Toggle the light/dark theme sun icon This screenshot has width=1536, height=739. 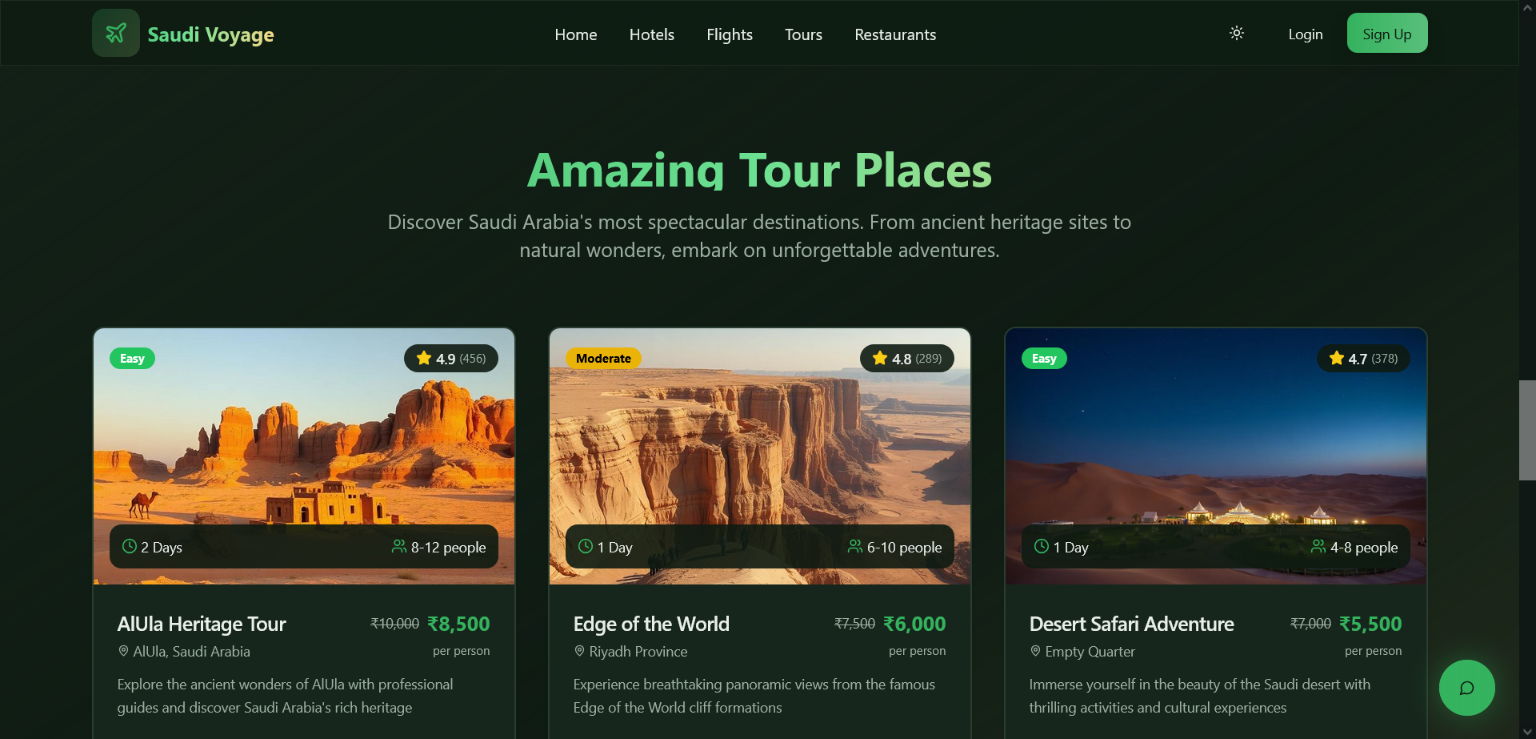tap(1237, 33)
